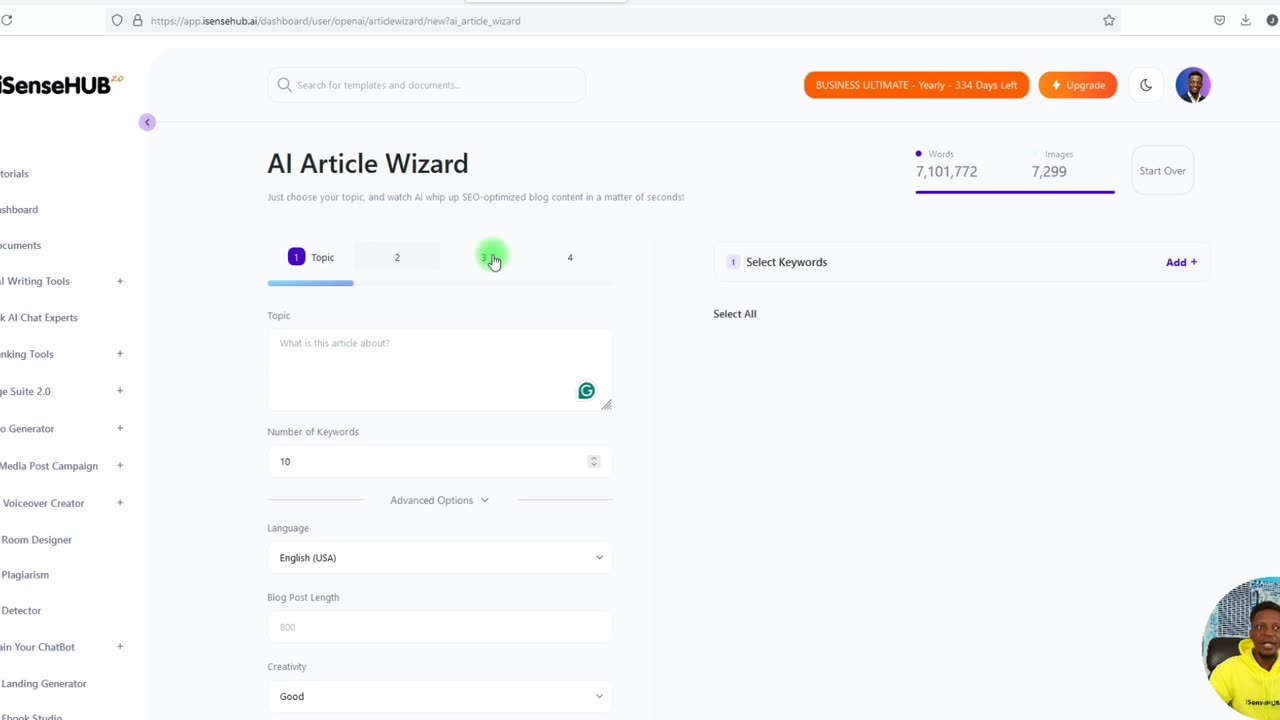Viewport: 1280px width, 720px height.
Task: Click Select All keywords
Action: click(x=735, y=314)
